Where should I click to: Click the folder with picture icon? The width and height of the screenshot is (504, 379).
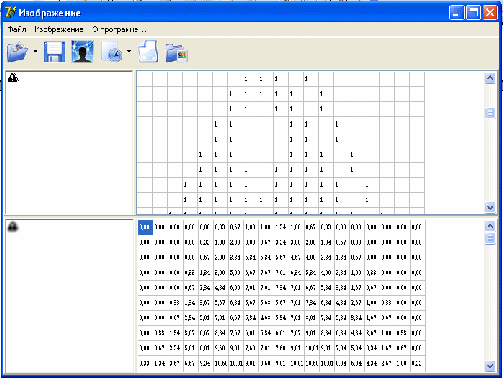(177, 53)
